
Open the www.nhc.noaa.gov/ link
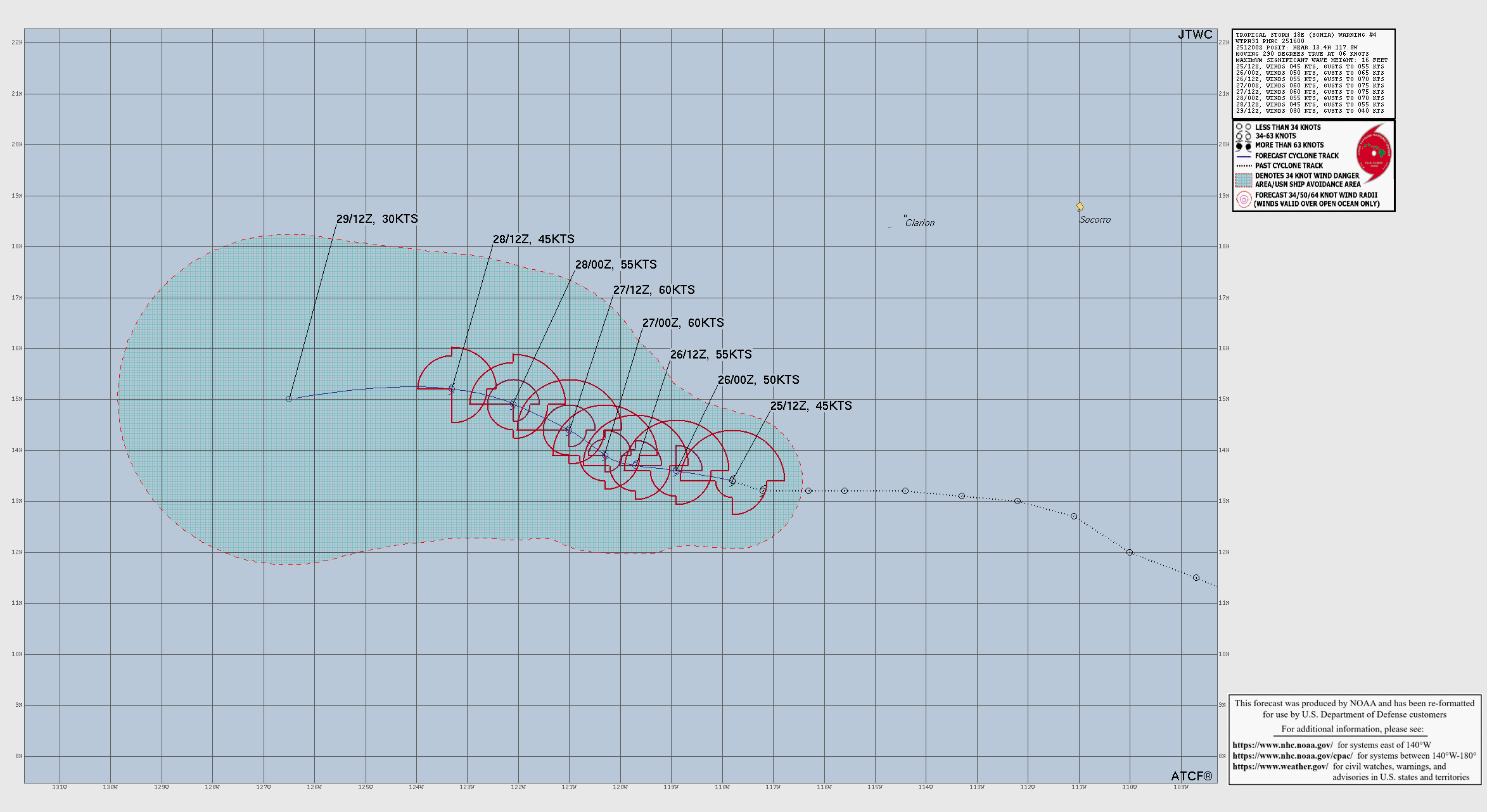point(1282,745)
